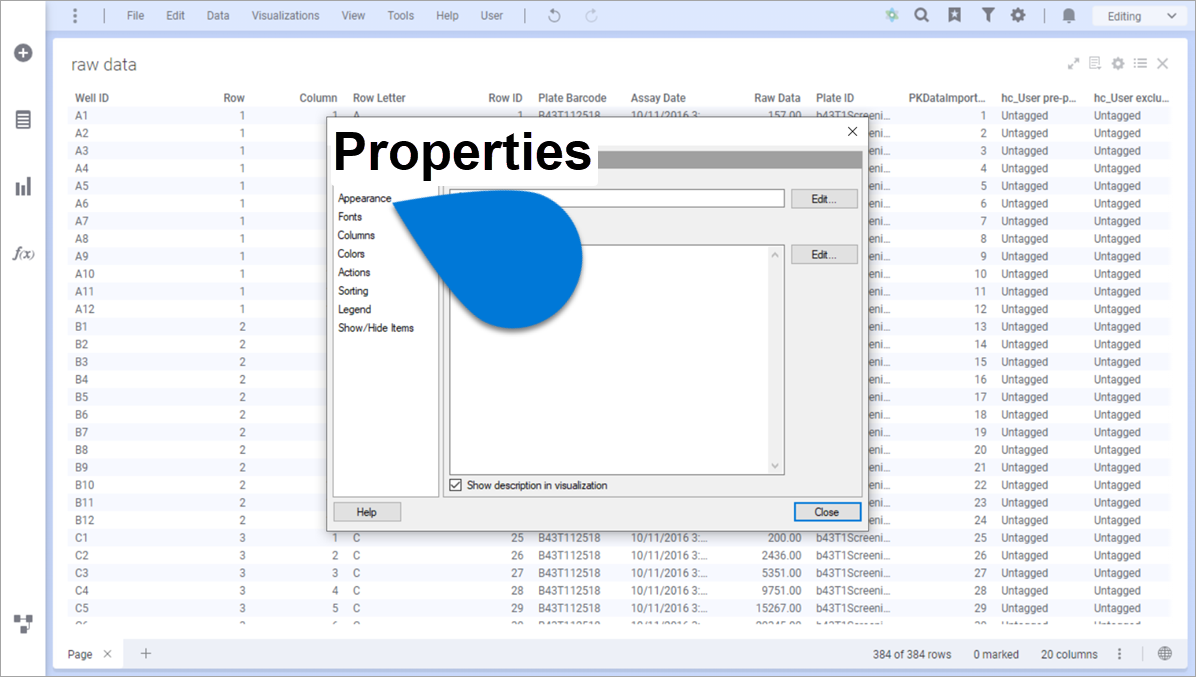Click the globe icon in status bar
This screenshot has height=677, width=1196.
1165,653
